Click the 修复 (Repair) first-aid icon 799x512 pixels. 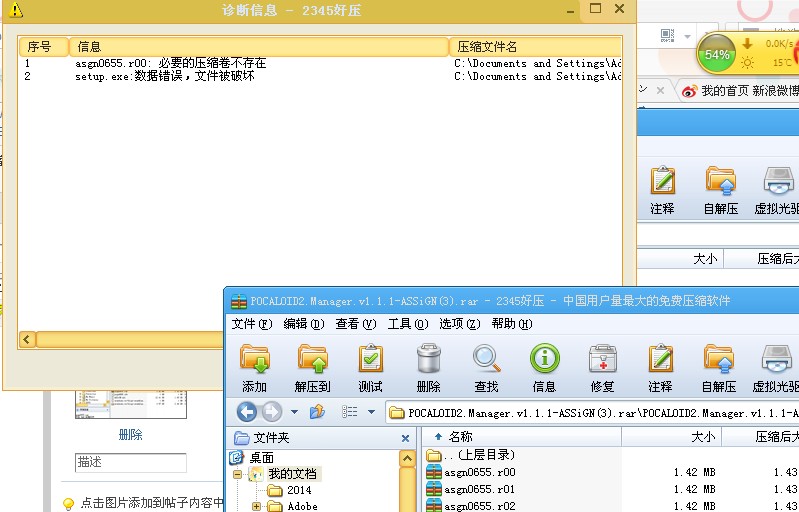pyautogui.click(x=602, y=368)
